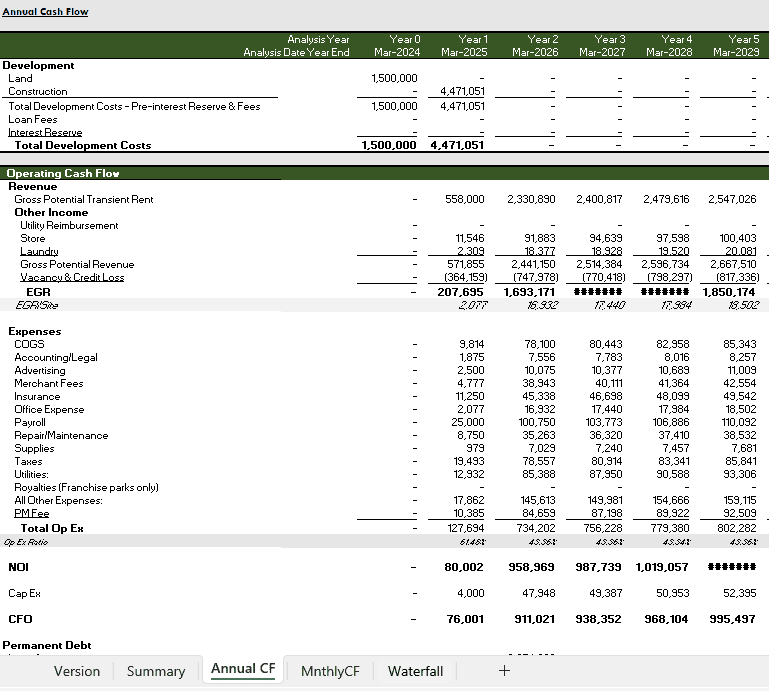This screenshot has width=769, height=691.
Task: Click the Op Ex Ratio label
Action: pos(26,542)
